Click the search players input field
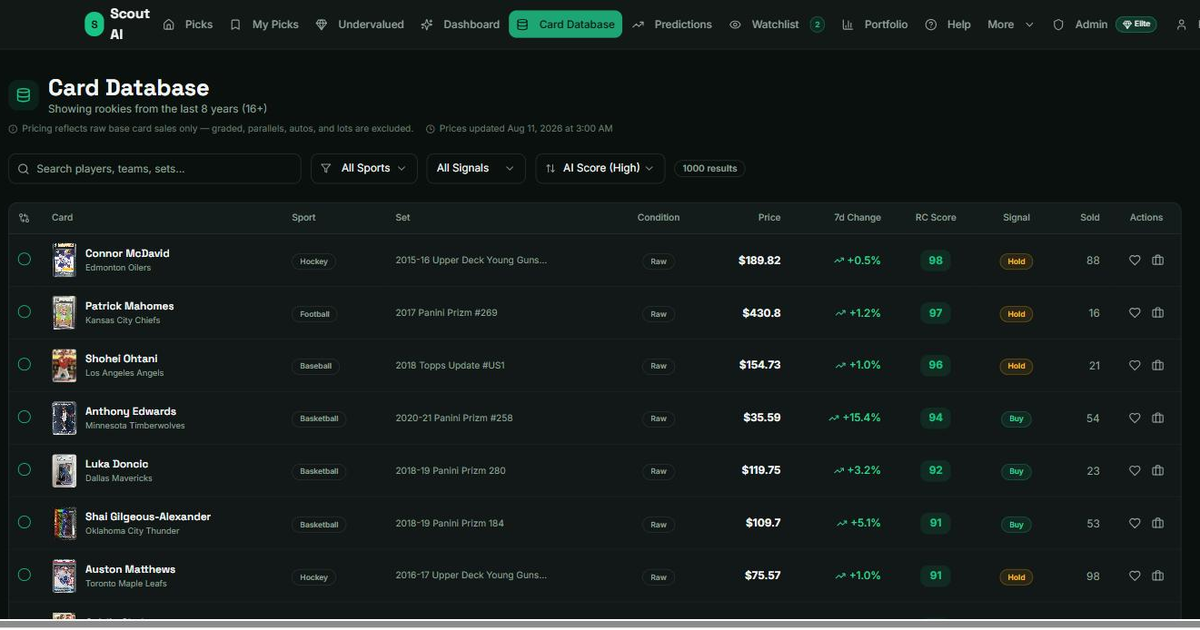Image resolution: width=1200 pixels, height=630 pixels. pos(155,168)
